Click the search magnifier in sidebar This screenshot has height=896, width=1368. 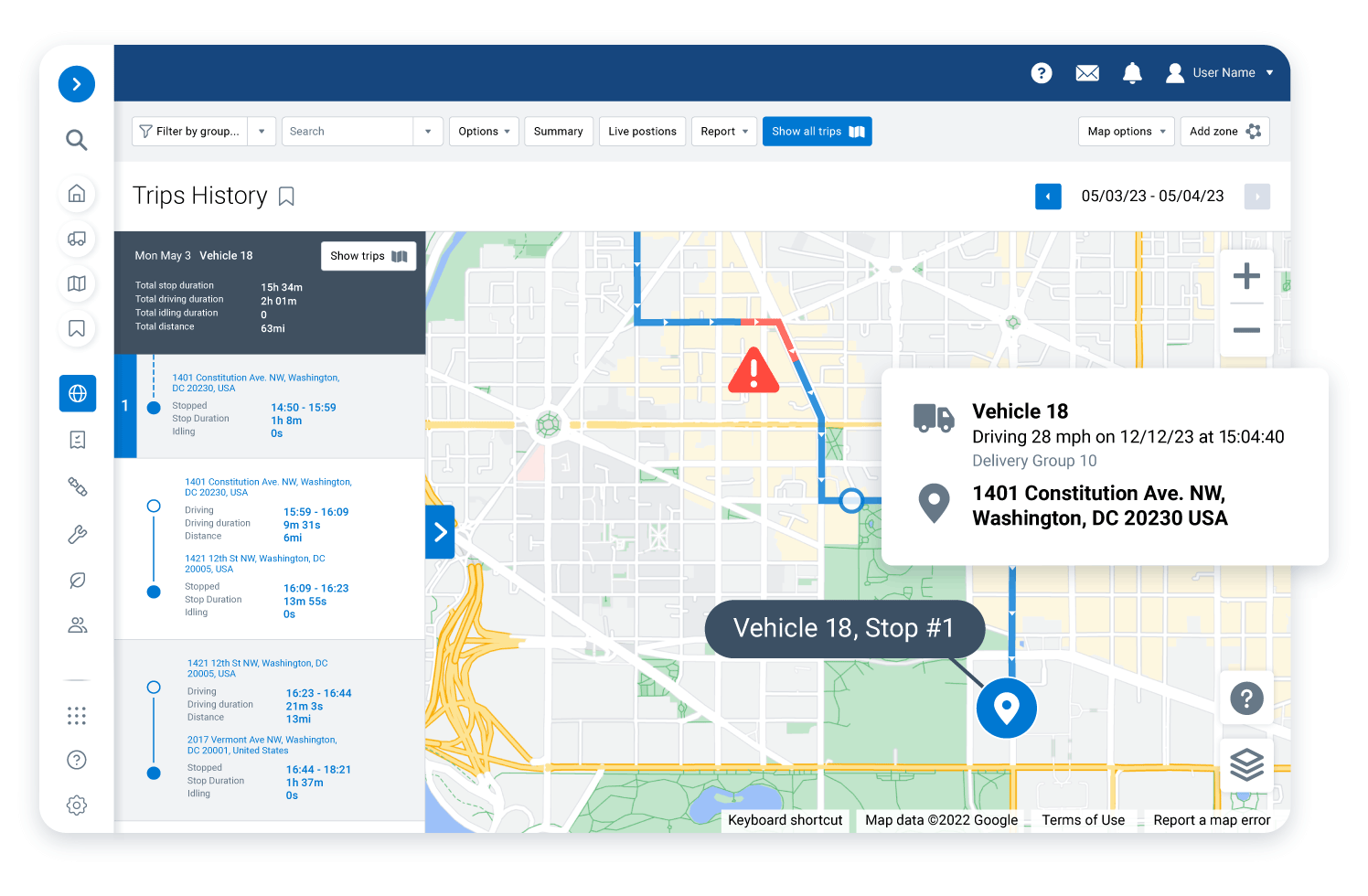77,140
